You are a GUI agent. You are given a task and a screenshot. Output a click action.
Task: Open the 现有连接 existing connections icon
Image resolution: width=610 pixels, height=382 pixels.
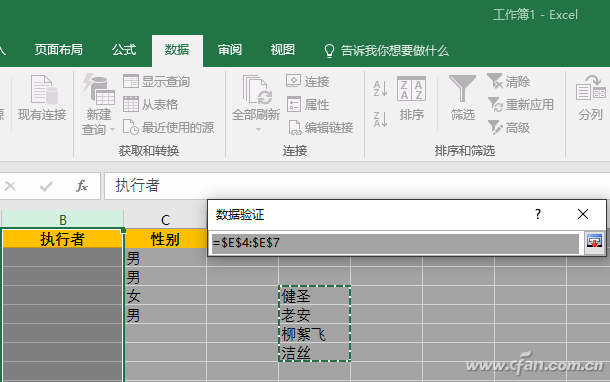click(x=44, y=90)
